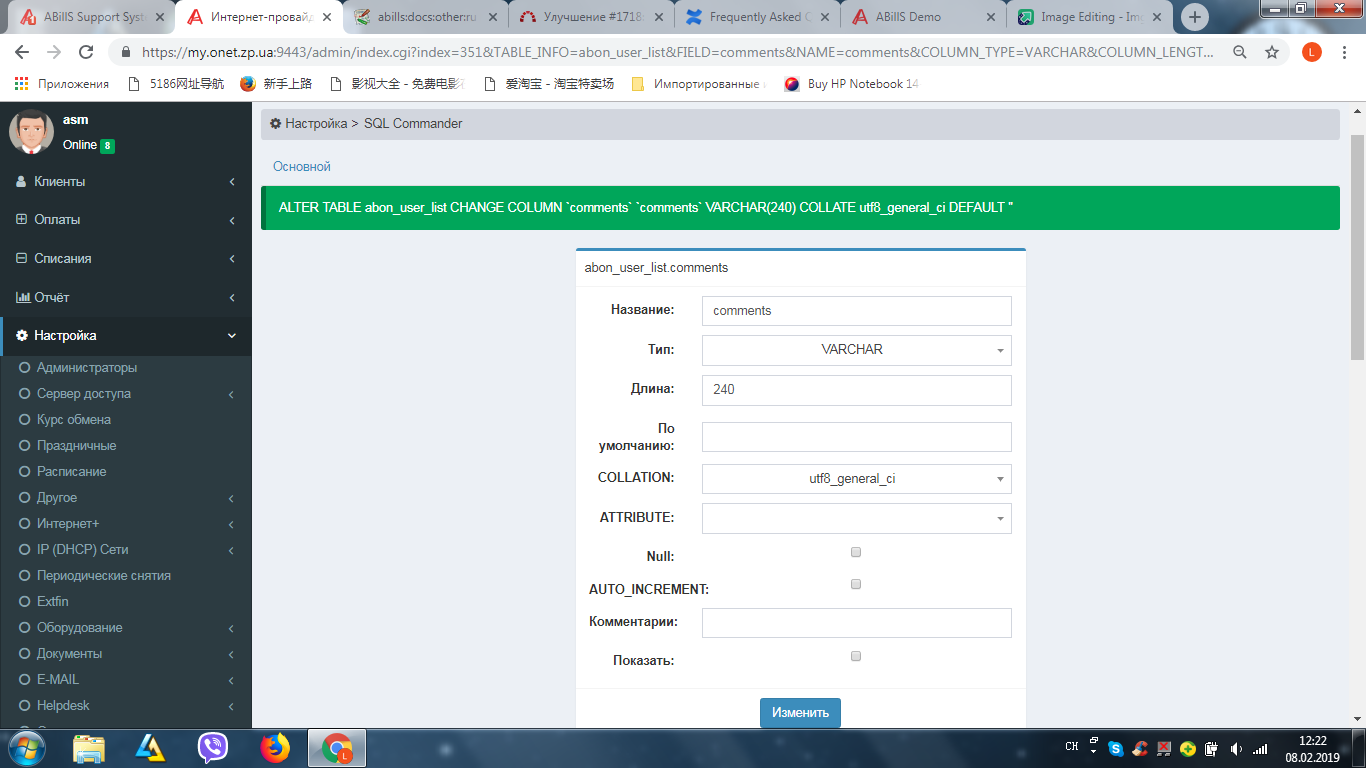Check the Показать checkbox
The image size is (1366, 768).
855,656
